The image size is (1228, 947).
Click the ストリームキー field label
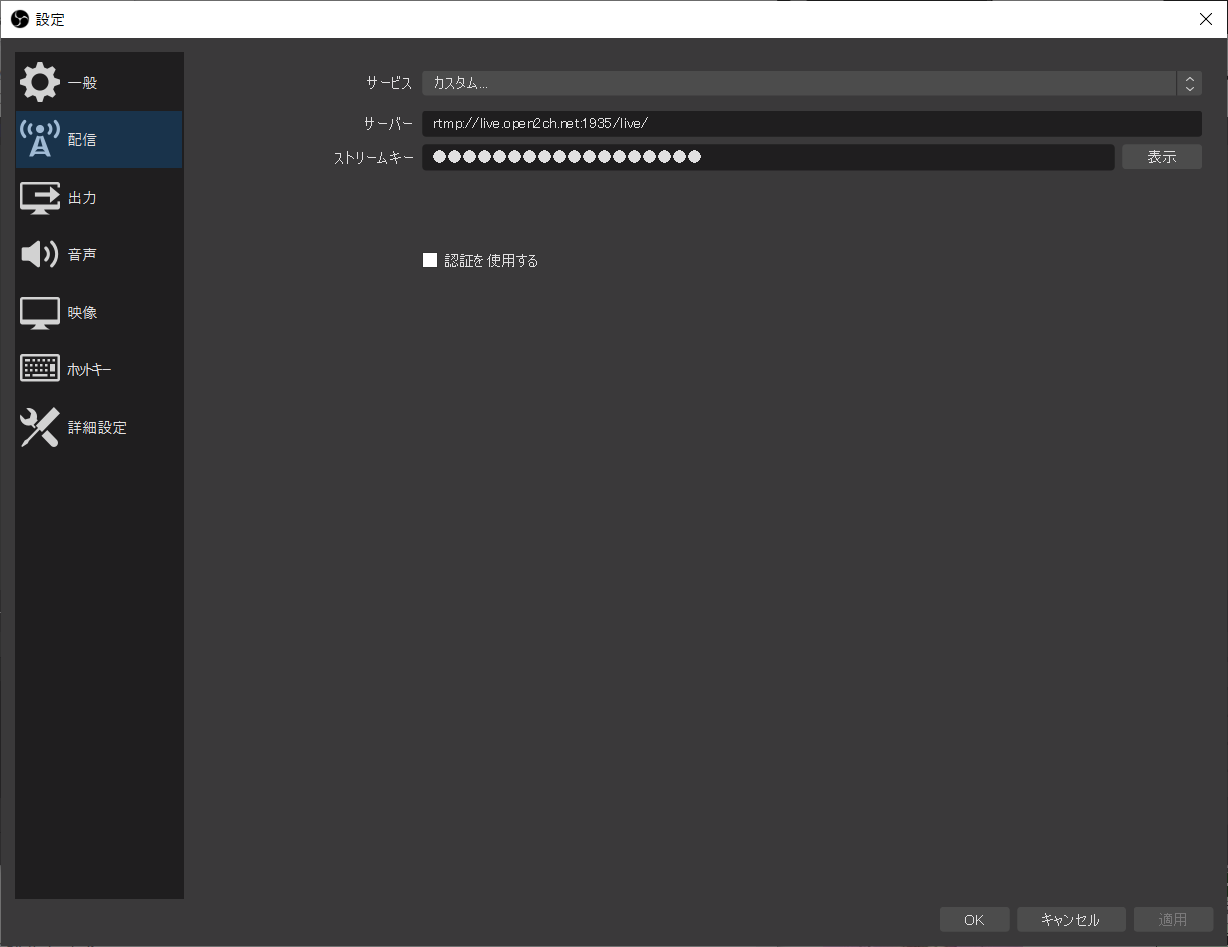pyautogui.click(x=373, y=157)
